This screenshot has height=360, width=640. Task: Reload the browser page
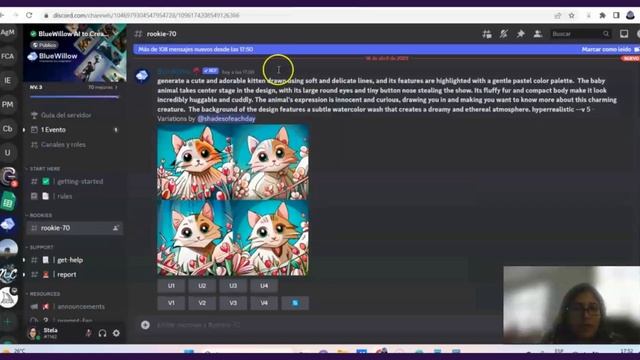(x=29, y=15)
